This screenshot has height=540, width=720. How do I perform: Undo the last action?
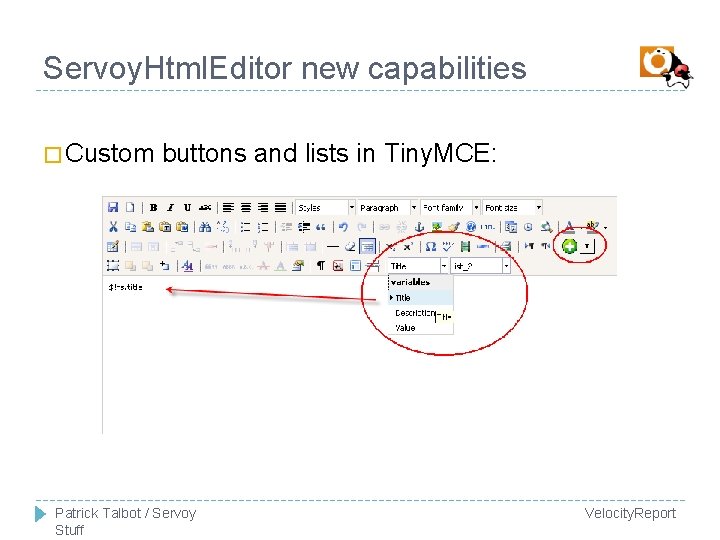[343, 227]
